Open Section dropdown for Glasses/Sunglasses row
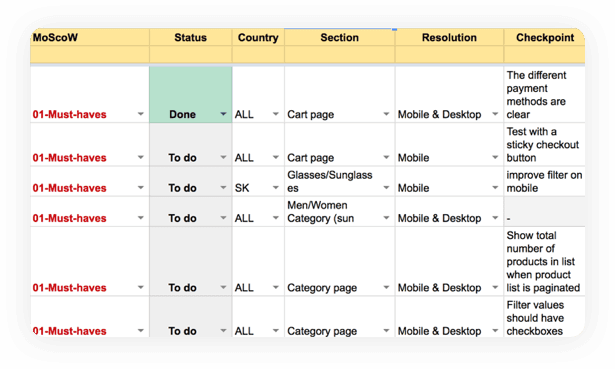This screenshot has height=369, width=615. point(386,188)
